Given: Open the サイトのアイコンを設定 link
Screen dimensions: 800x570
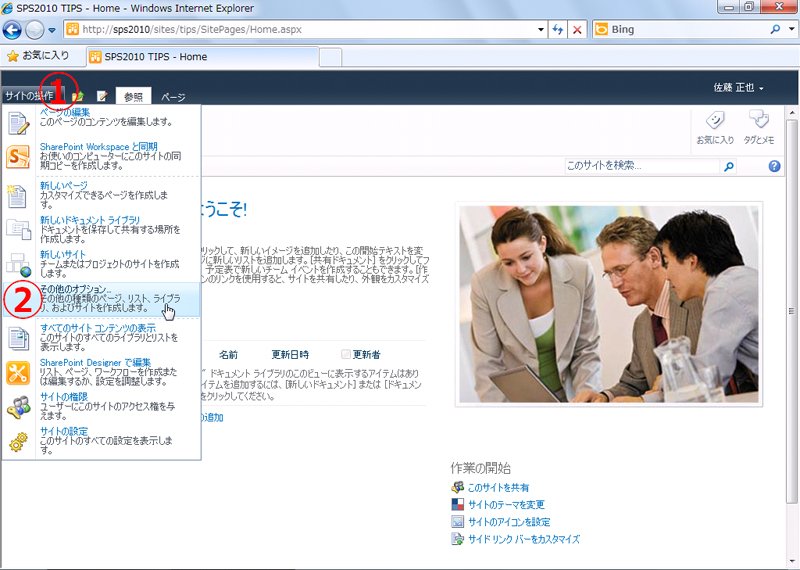Looking at the screenshot, I should click(x=509, y=522).
